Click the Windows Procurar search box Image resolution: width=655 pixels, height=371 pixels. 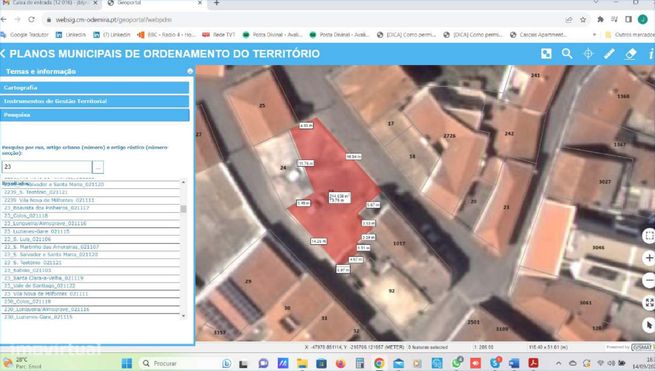[180, 363]
